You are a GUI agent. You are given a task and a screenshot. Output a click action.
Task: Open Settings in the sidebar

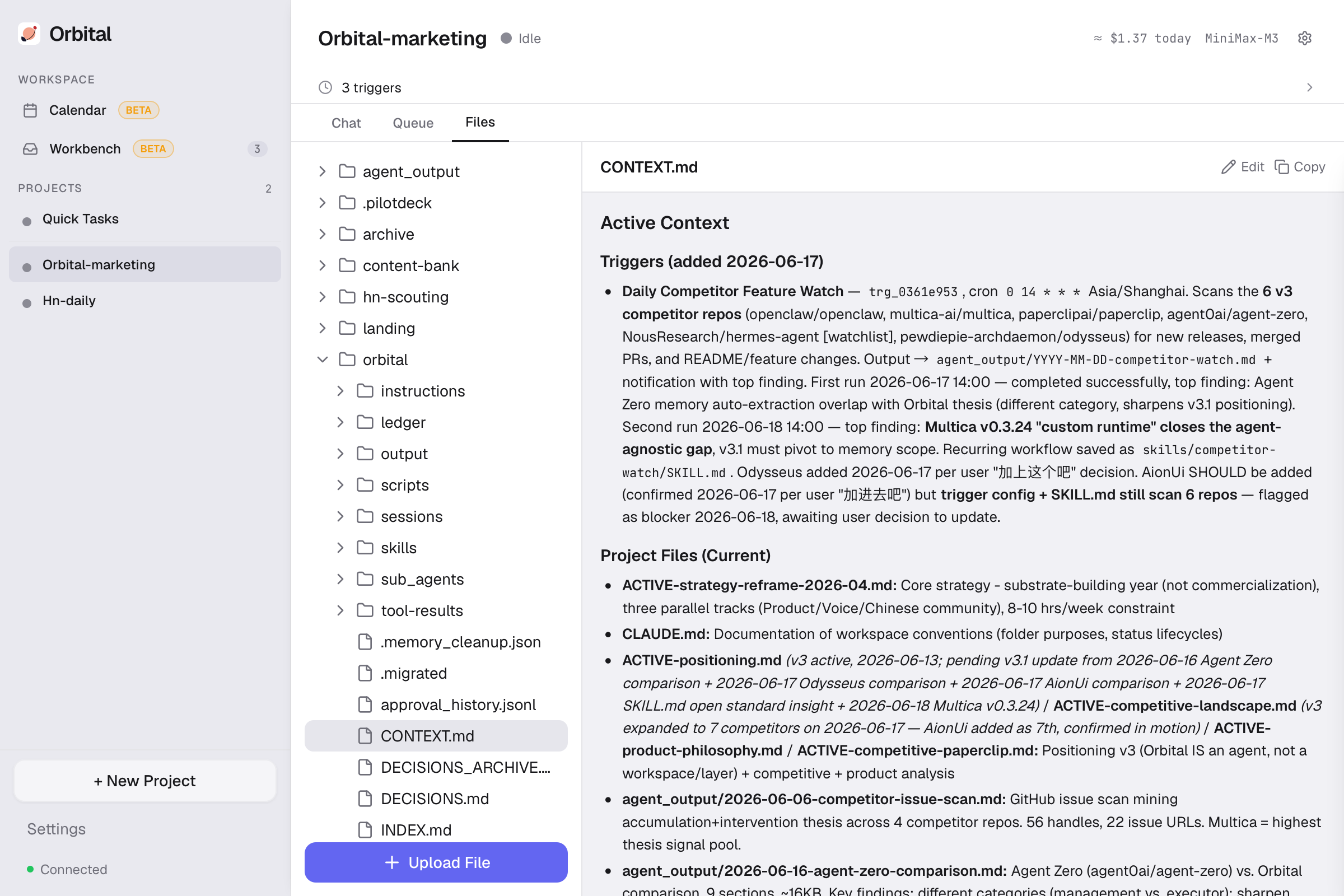[x=57, y=829]
